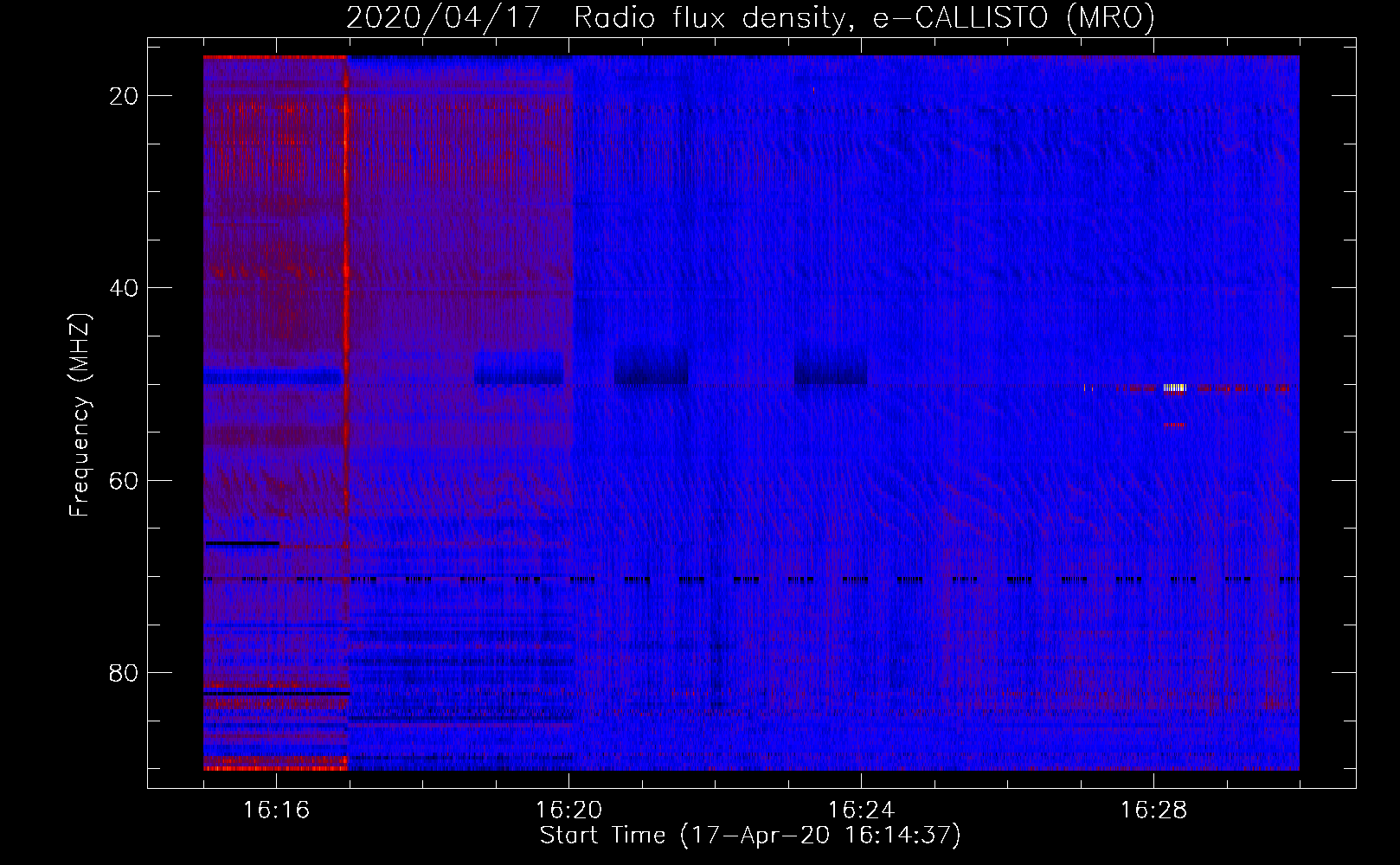Image resolution: width=1400 pixels, height=865 pixels.
Task: Select the 16:20 time tick label
Action: [568, 810]
